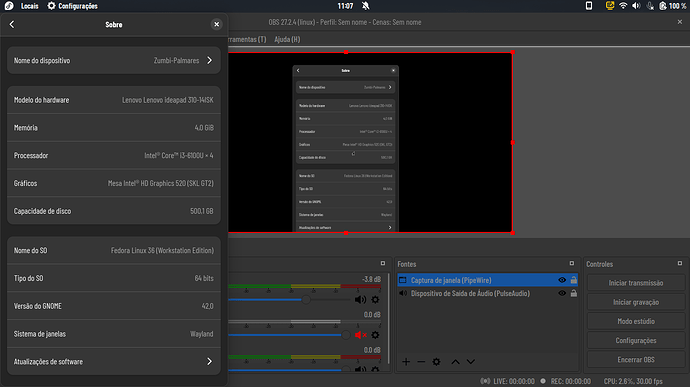Go back in the Sobre settings panel
Viewport: 690px width, 387px height.
12,25
